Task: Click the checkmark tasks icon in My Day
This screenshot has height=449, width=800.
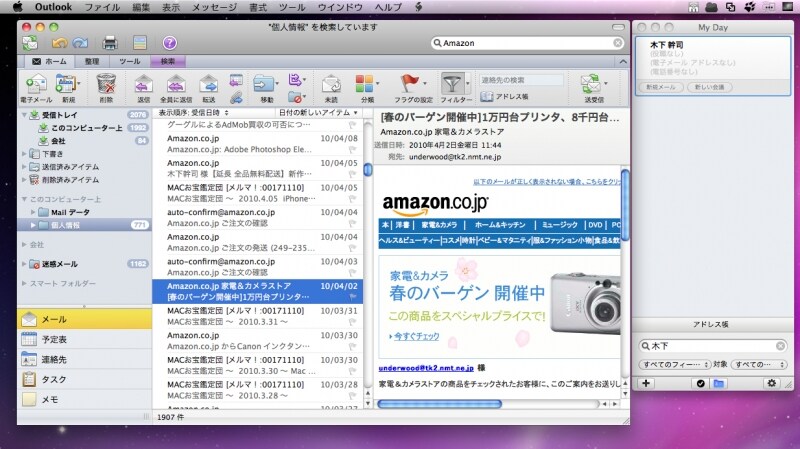Action: tap(701, 383)
